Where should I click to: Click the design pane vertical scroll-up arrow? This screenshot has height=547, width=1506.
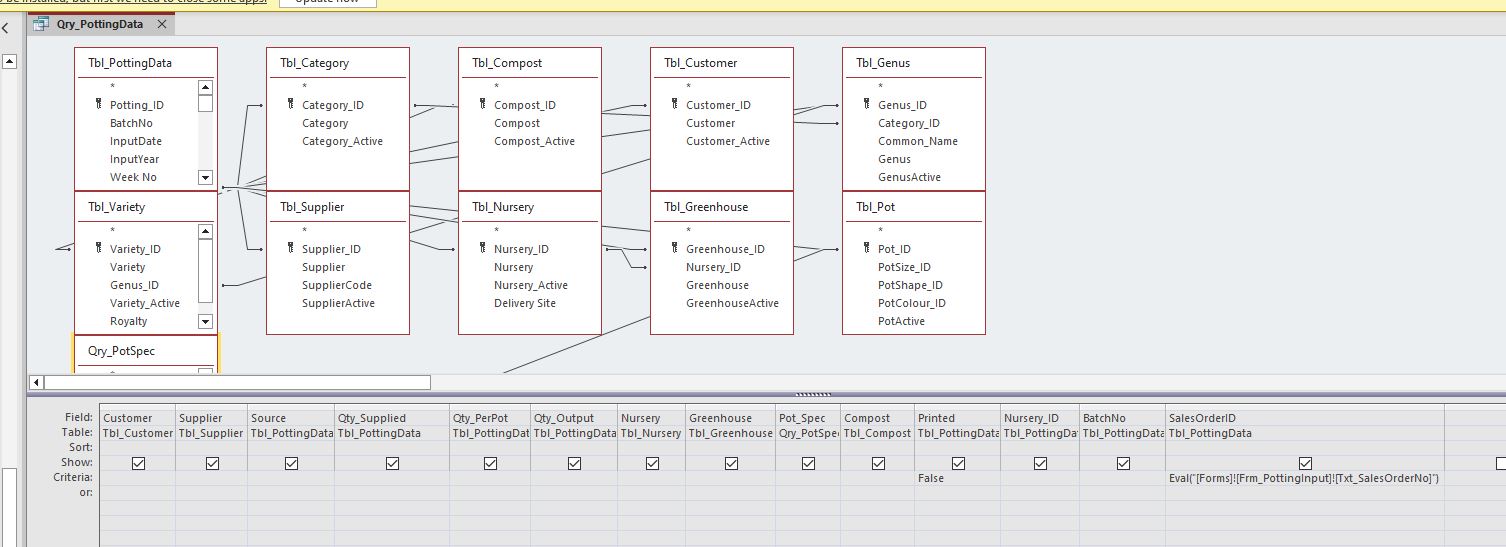[10, 61]
